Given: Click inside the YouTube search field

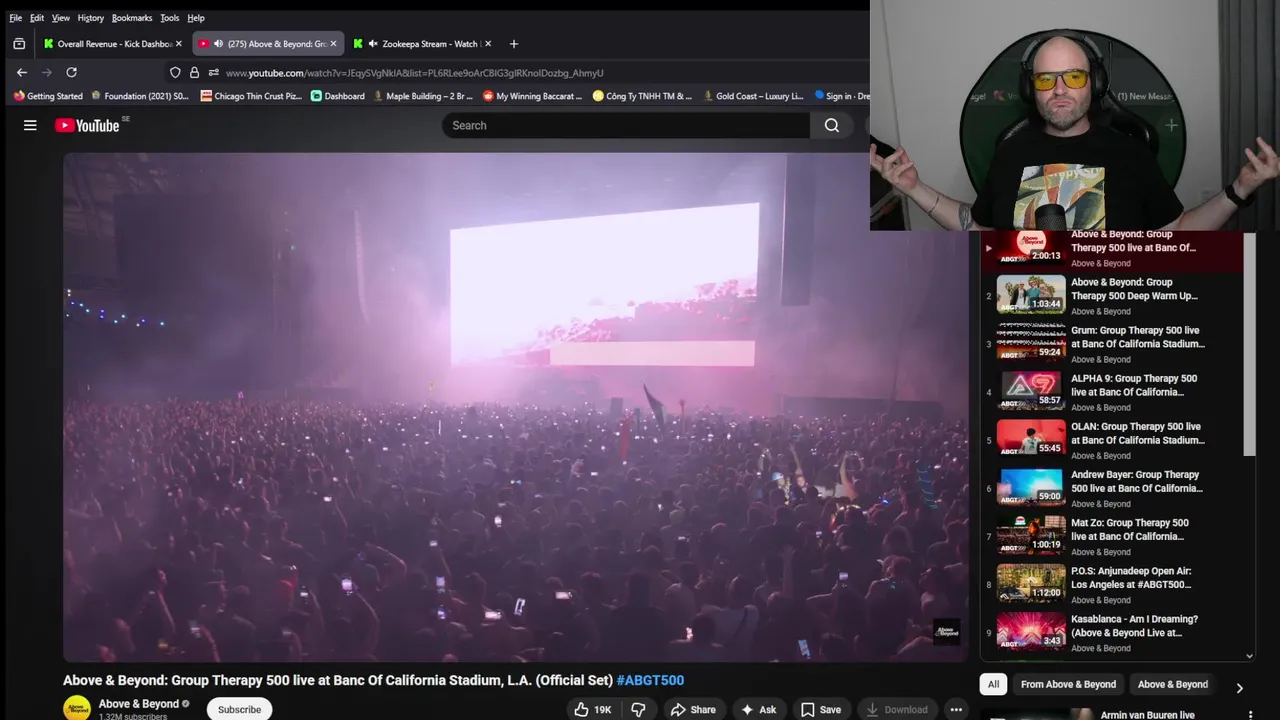Looking at the screenshot, I should (626, 125).
